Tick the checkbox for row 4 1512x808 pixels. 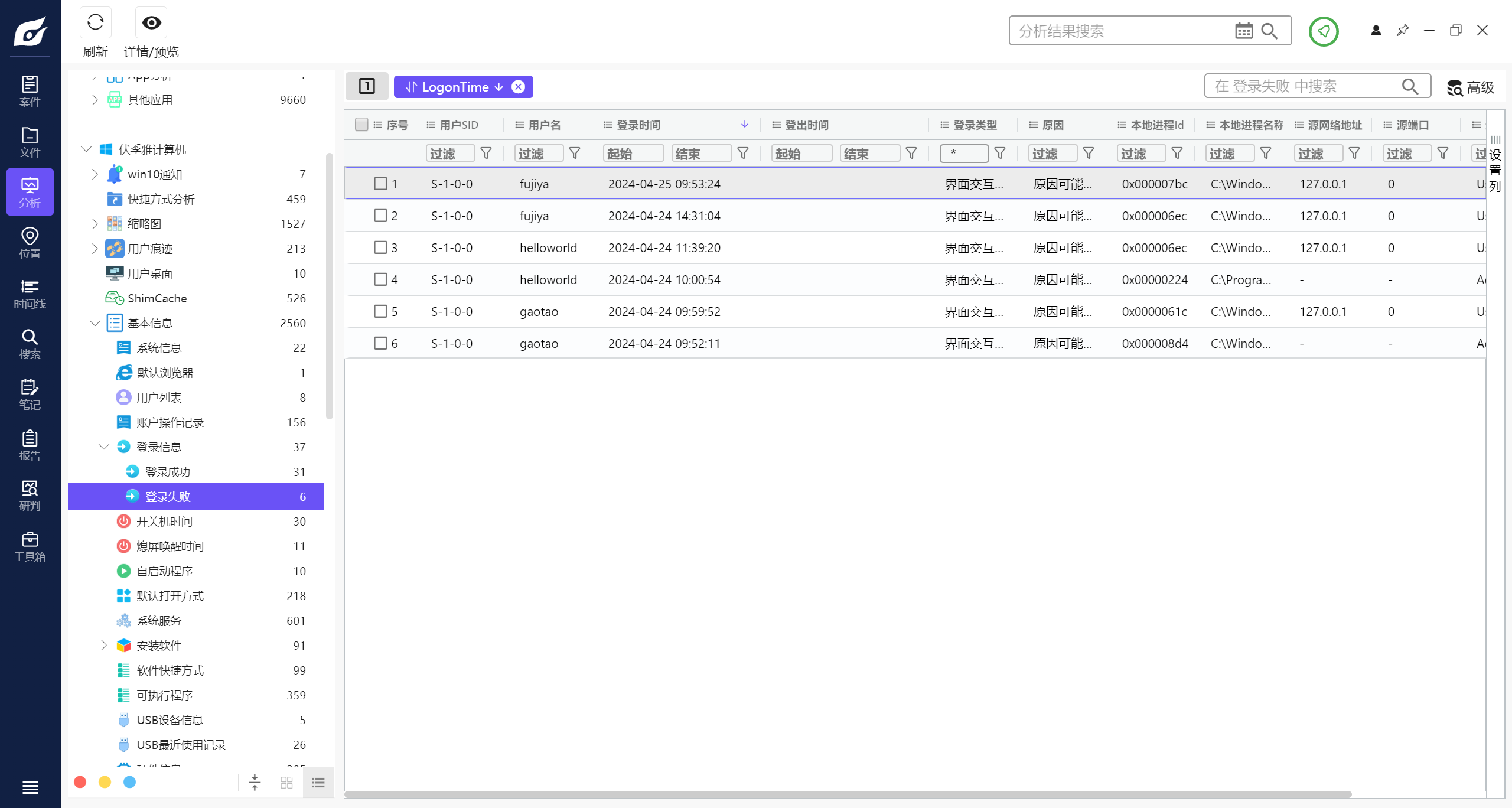click(x=380, y=279)
